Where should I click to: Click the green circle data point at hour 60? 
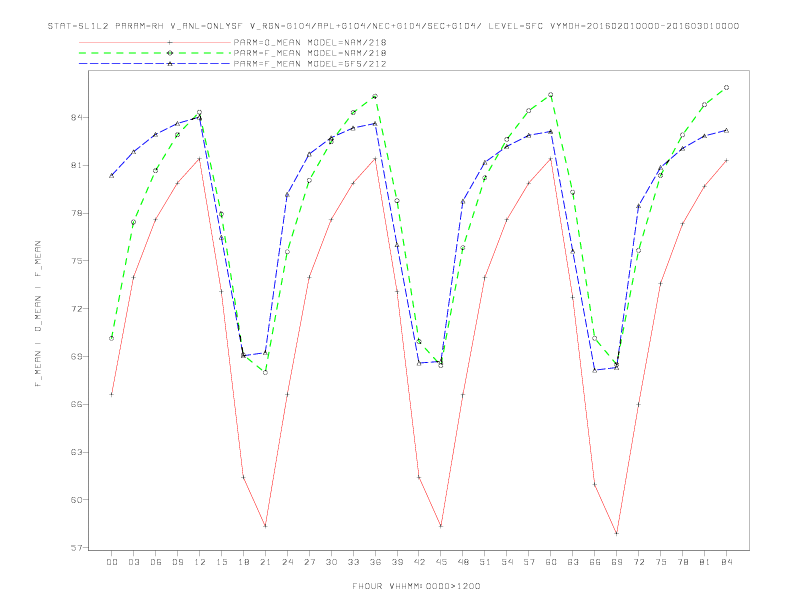551,95
